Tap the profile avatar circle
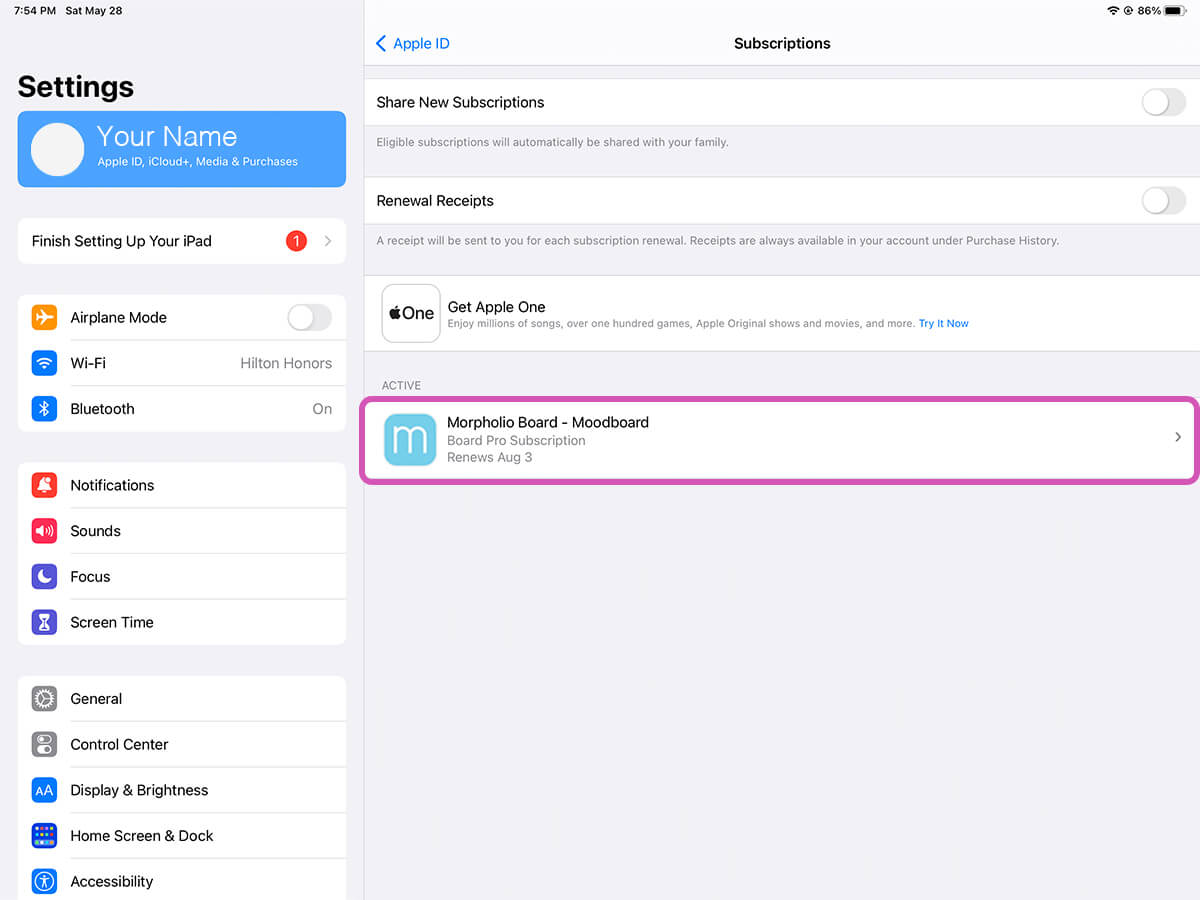The width and height of the screenshot is (1200, 900). point(57,150)
